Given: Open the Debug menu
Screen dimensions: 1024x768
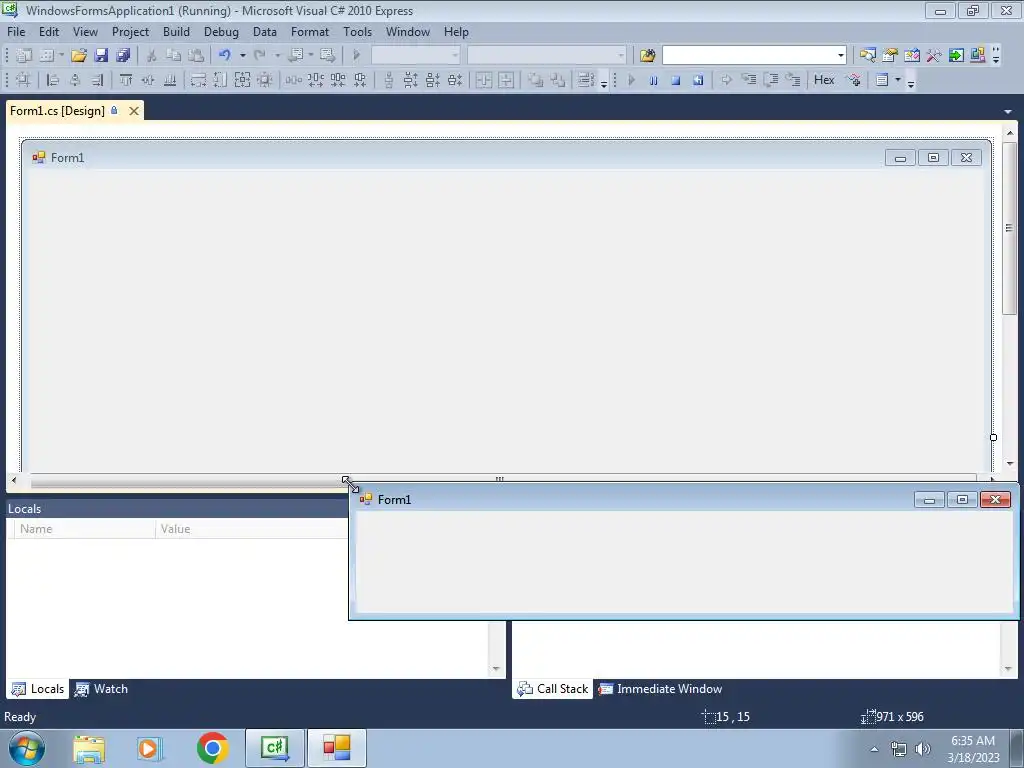Looking at the screenshot, I should (221, 32).
